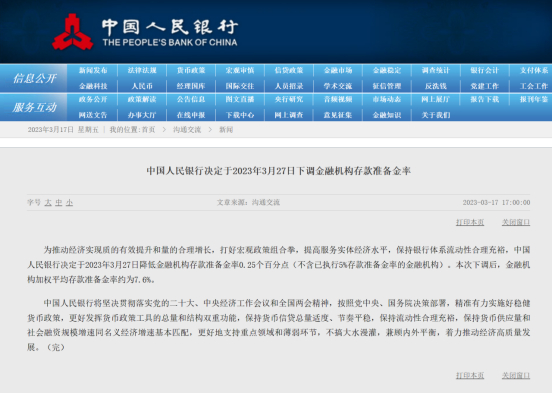Click the People's Bank of China emblem logo
Screen dimensions: 553x394
73,32
